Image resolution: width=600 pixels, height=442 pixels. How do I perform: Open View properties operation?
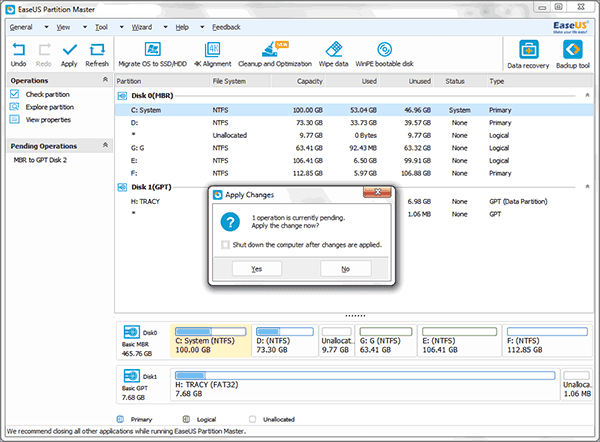click(x=48, y=119)
